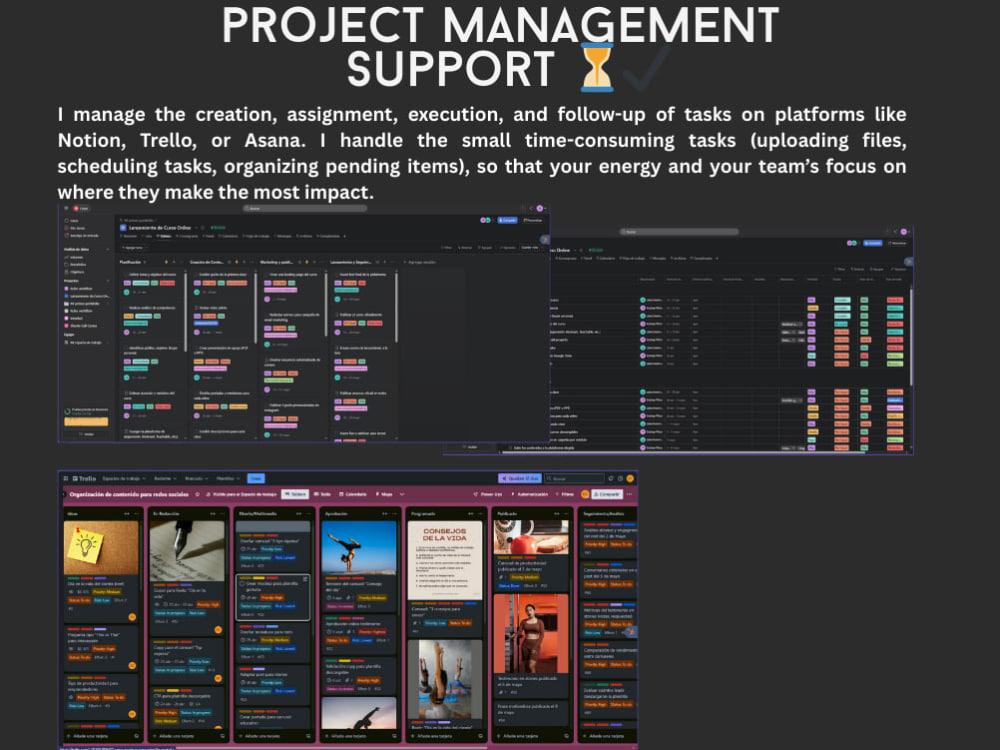Image resolution: width=1000 pixels, height=750 pixels.
Task: Click the Asana list window search bar
Action: point(679,232)
